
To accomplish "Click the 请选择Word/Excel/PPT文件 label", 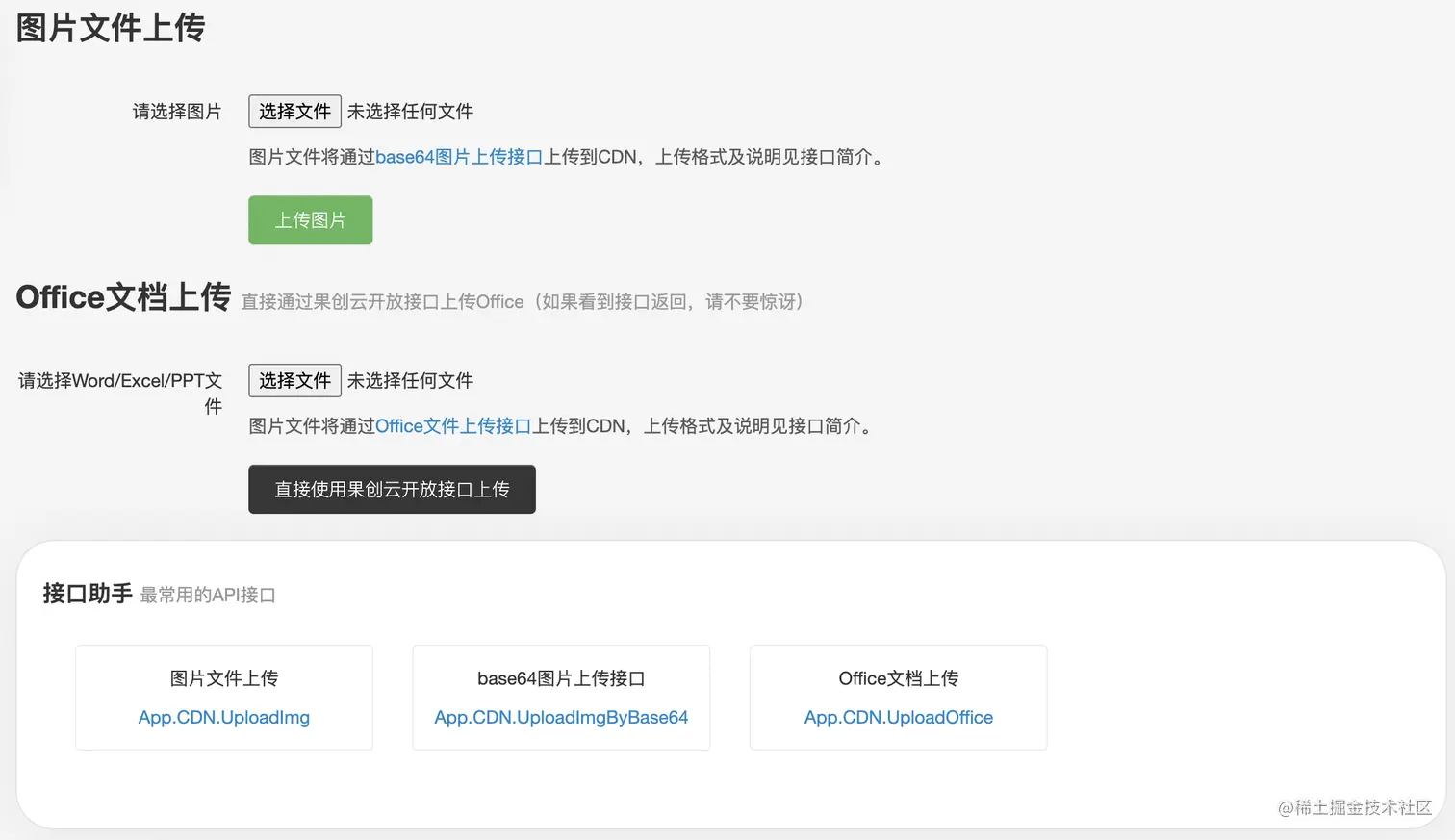I will [120, 394].
